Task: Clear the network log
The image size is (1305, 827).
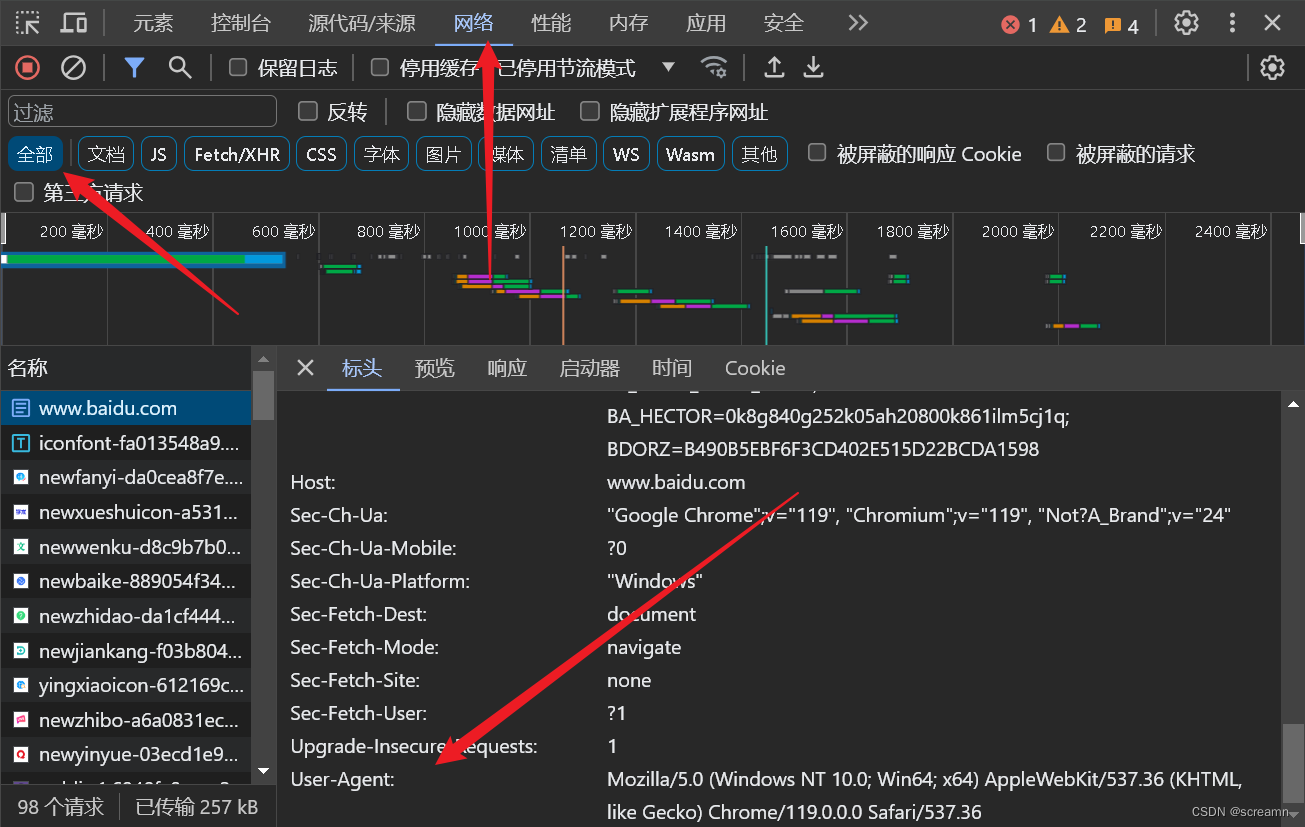Action: pyautogui.click(x=73, y=67)
